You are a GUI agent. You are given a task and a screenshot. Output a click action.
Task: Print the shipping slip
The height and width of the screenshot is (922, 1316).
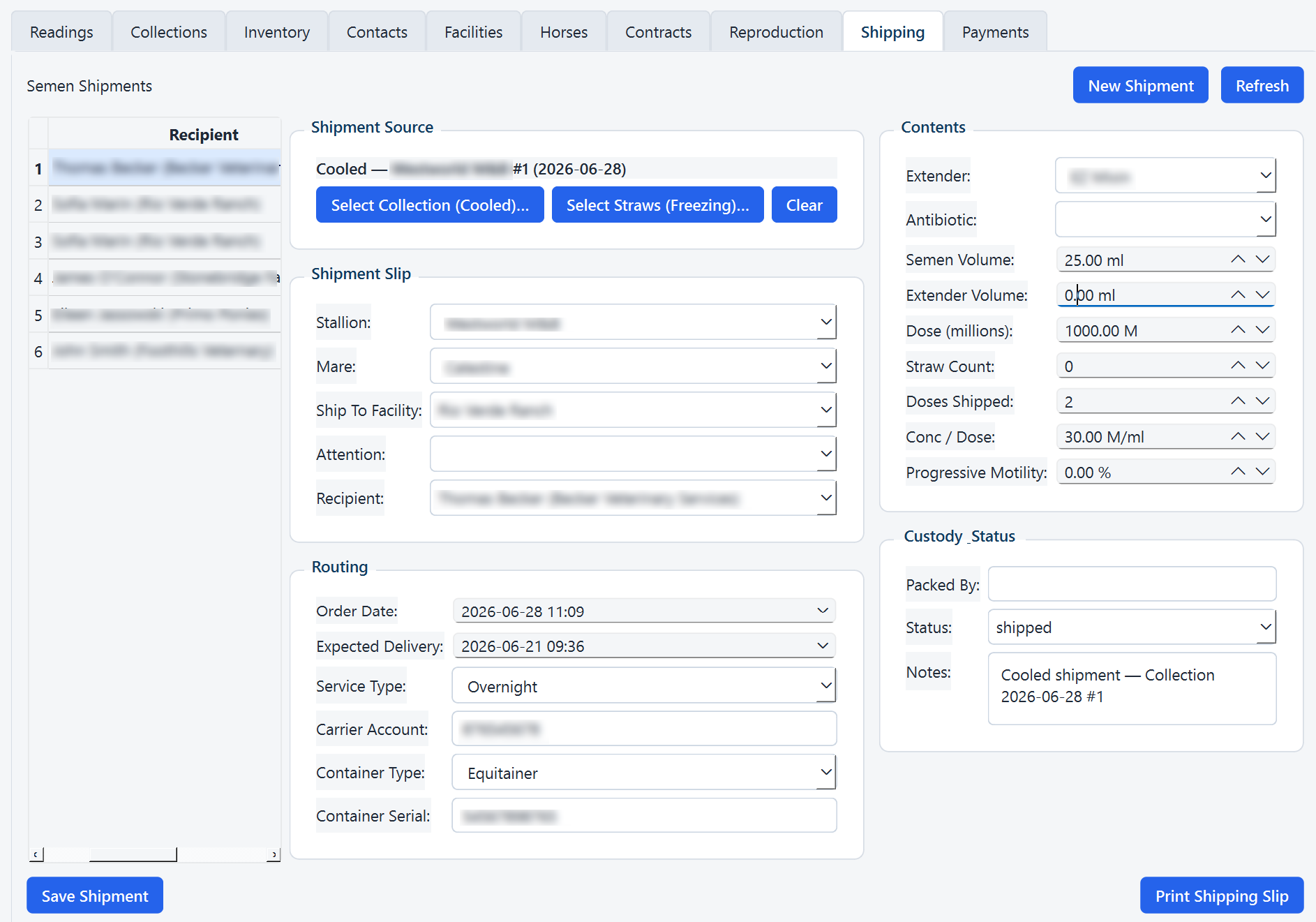click(1222, 895)
